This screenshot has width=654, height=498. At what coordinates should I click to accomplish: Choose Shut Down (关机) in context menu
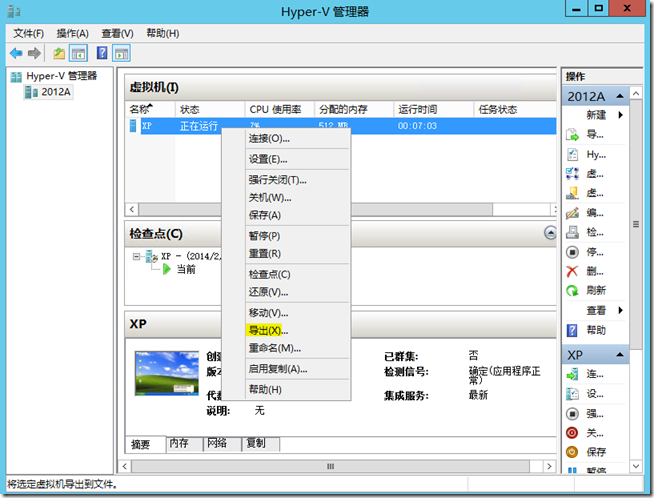pos(286,198)
